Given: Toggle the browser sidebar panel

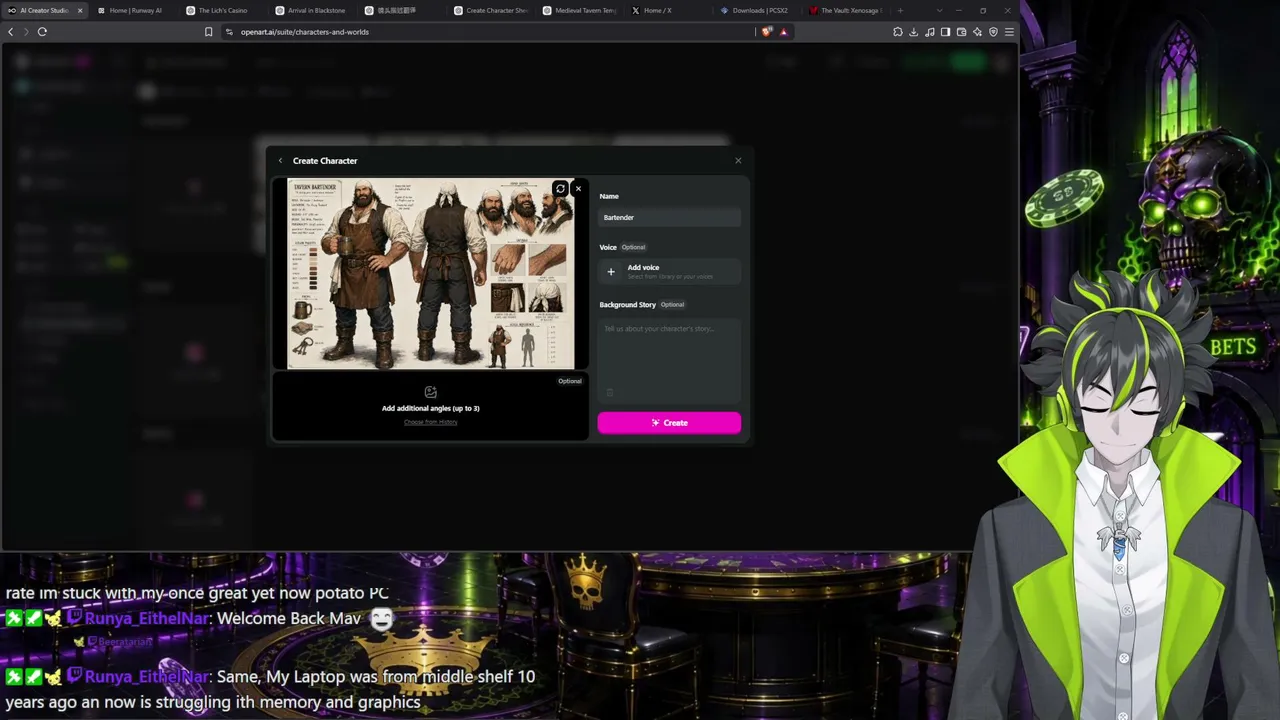Looking at the screenshot, I should point(945,32).
